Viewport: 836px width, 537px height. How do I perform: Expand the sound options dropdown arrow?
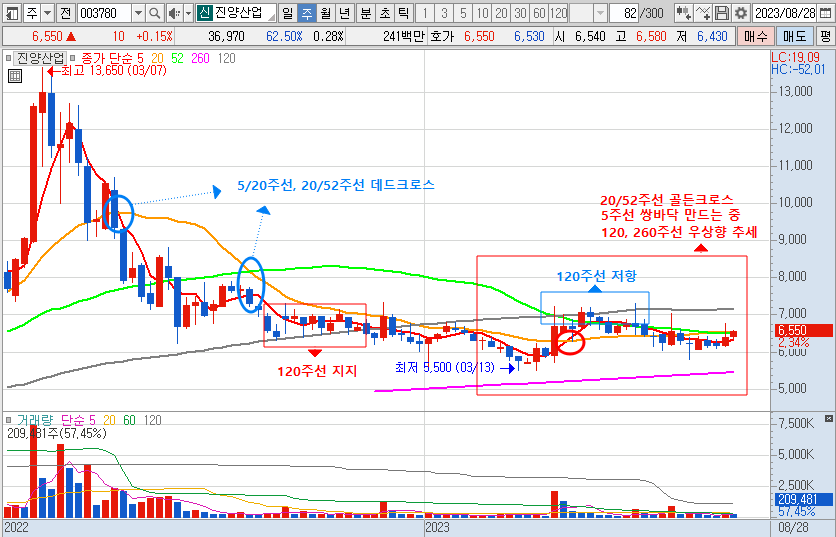[188, 13]
